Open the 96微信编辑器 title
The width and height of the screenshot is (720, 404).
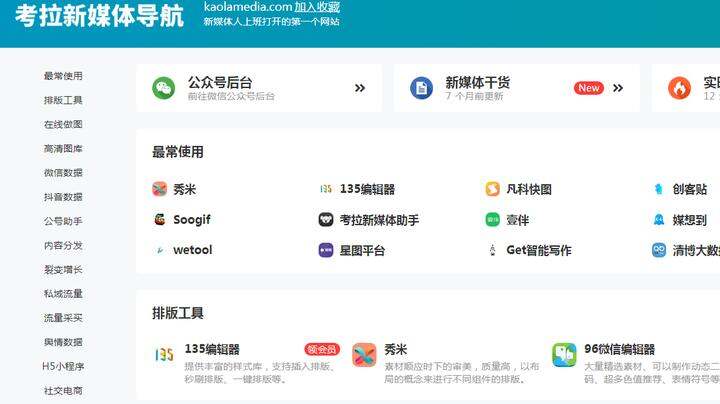(x=619, y=349)
